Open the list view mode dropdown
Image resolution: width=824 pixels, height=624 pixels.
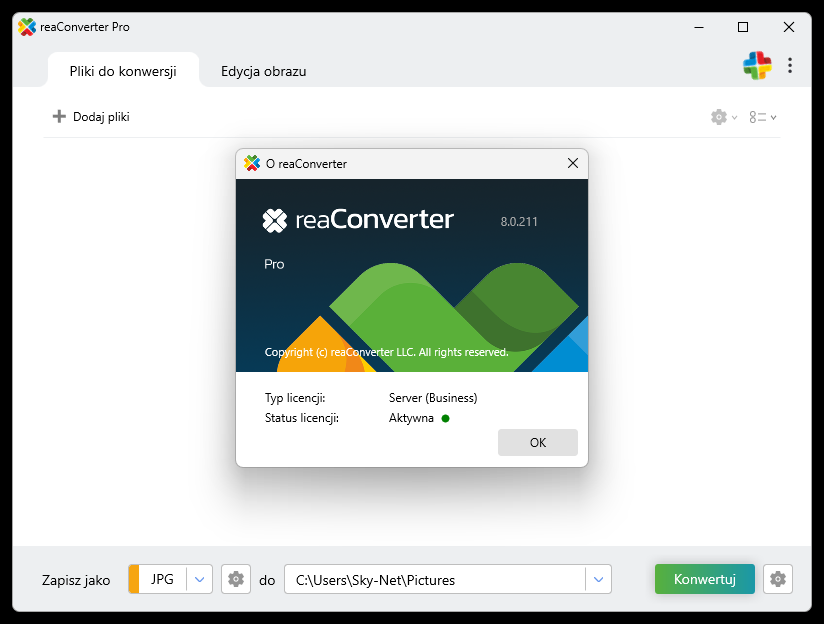pos(763,117)
